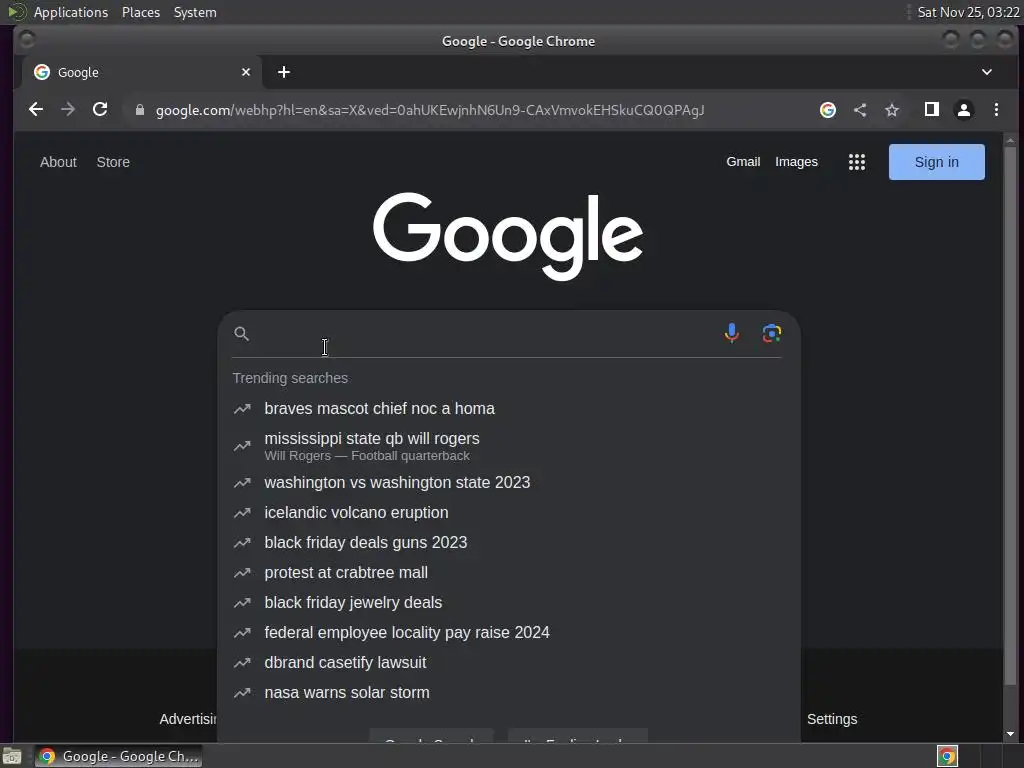Image resolution: width=1024 pixels, height=768 pixels.
Task: Open the Images link
Action: [796, 162]
